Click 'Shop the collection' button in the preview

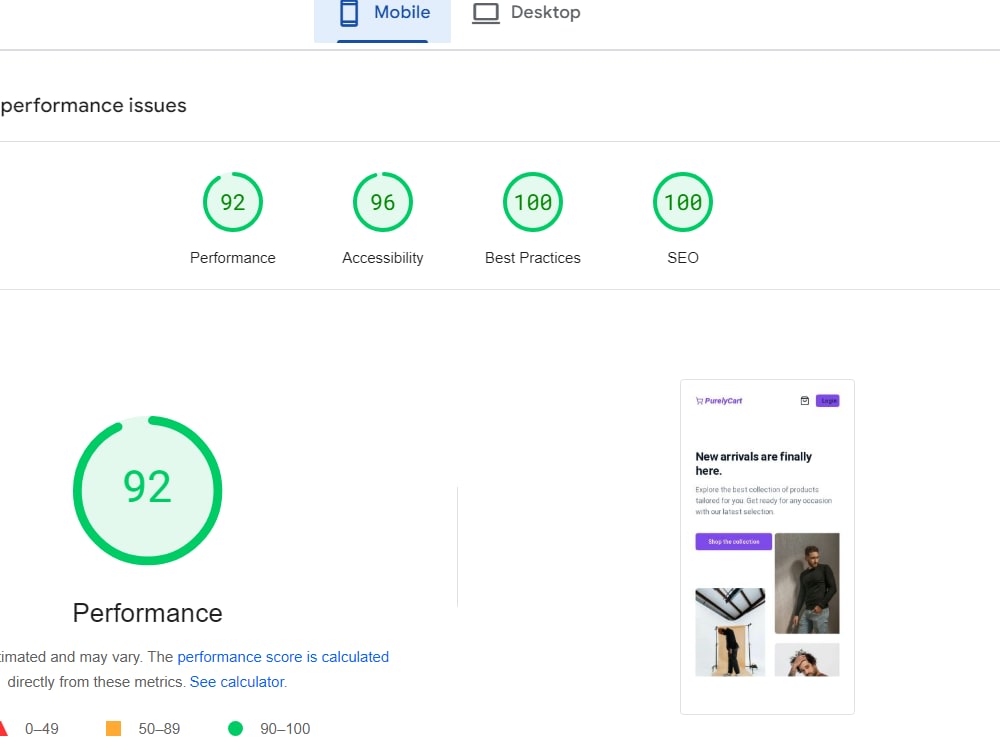point(733,541)
